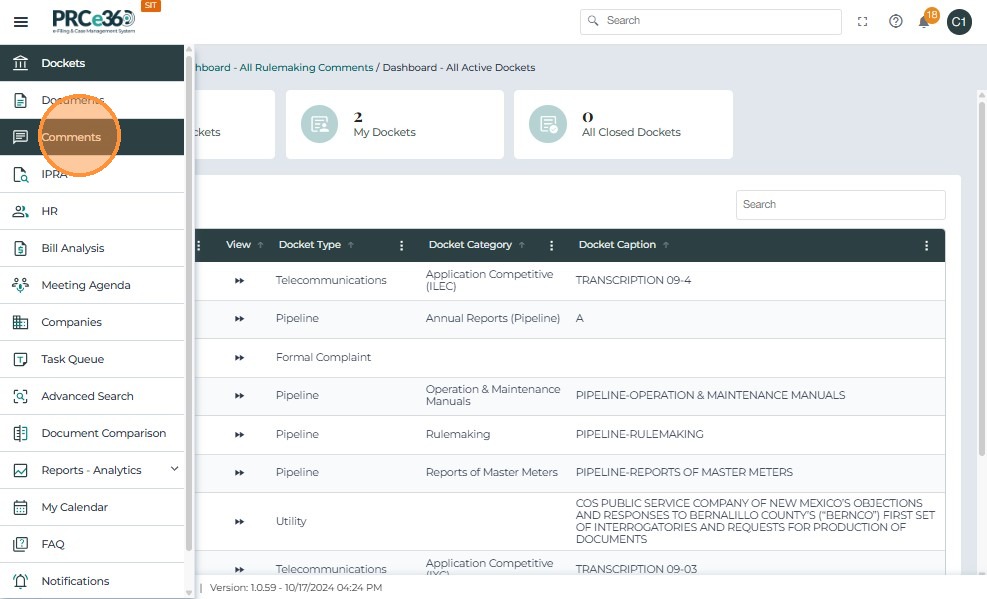Sort by the Docket Type column header
This screenshot has width=987, height=599.
(310, 245)
